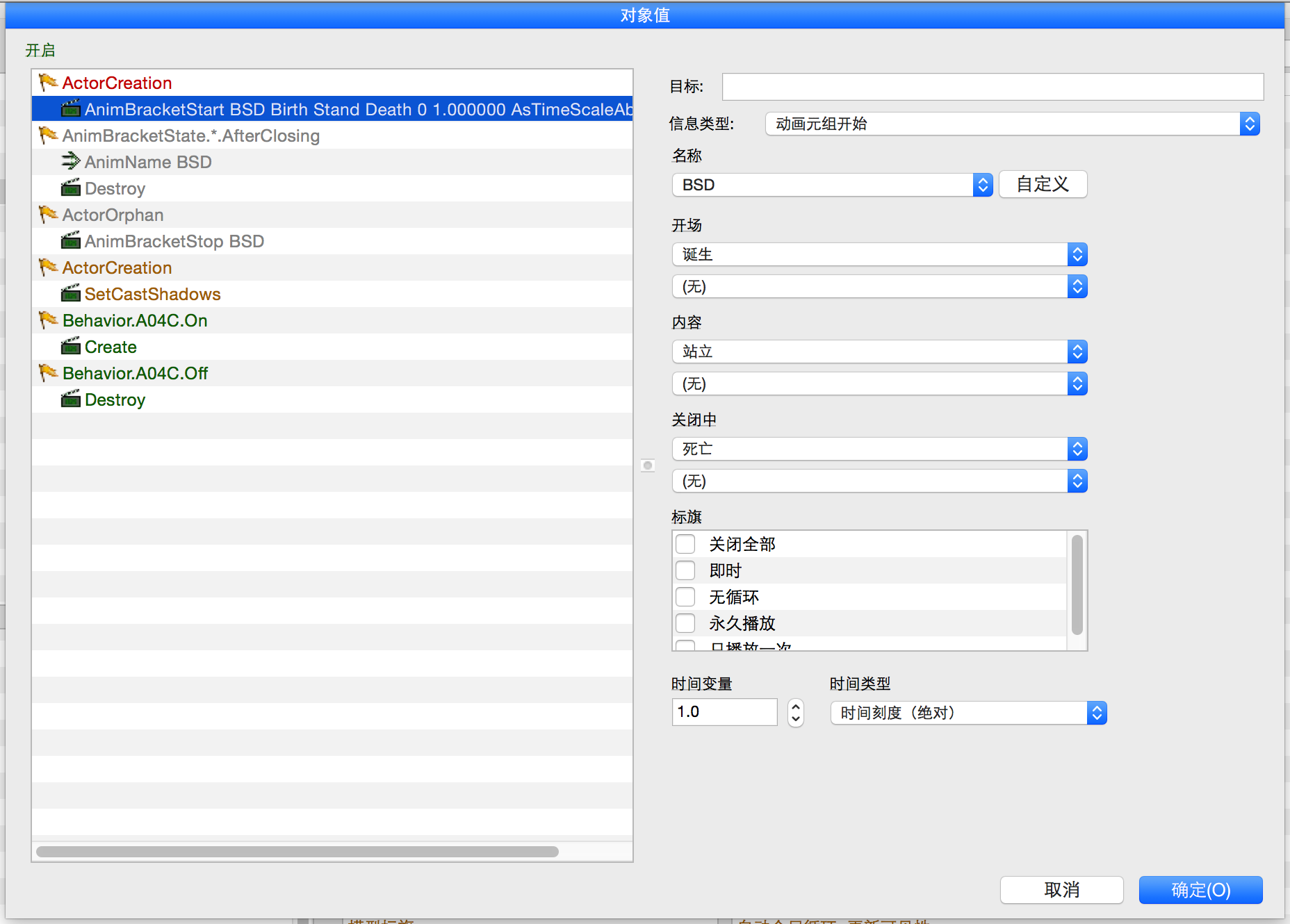1290x924 pixels.
Task: Select the AnimBracketStop BSD row
Action: tap(332, 241)
